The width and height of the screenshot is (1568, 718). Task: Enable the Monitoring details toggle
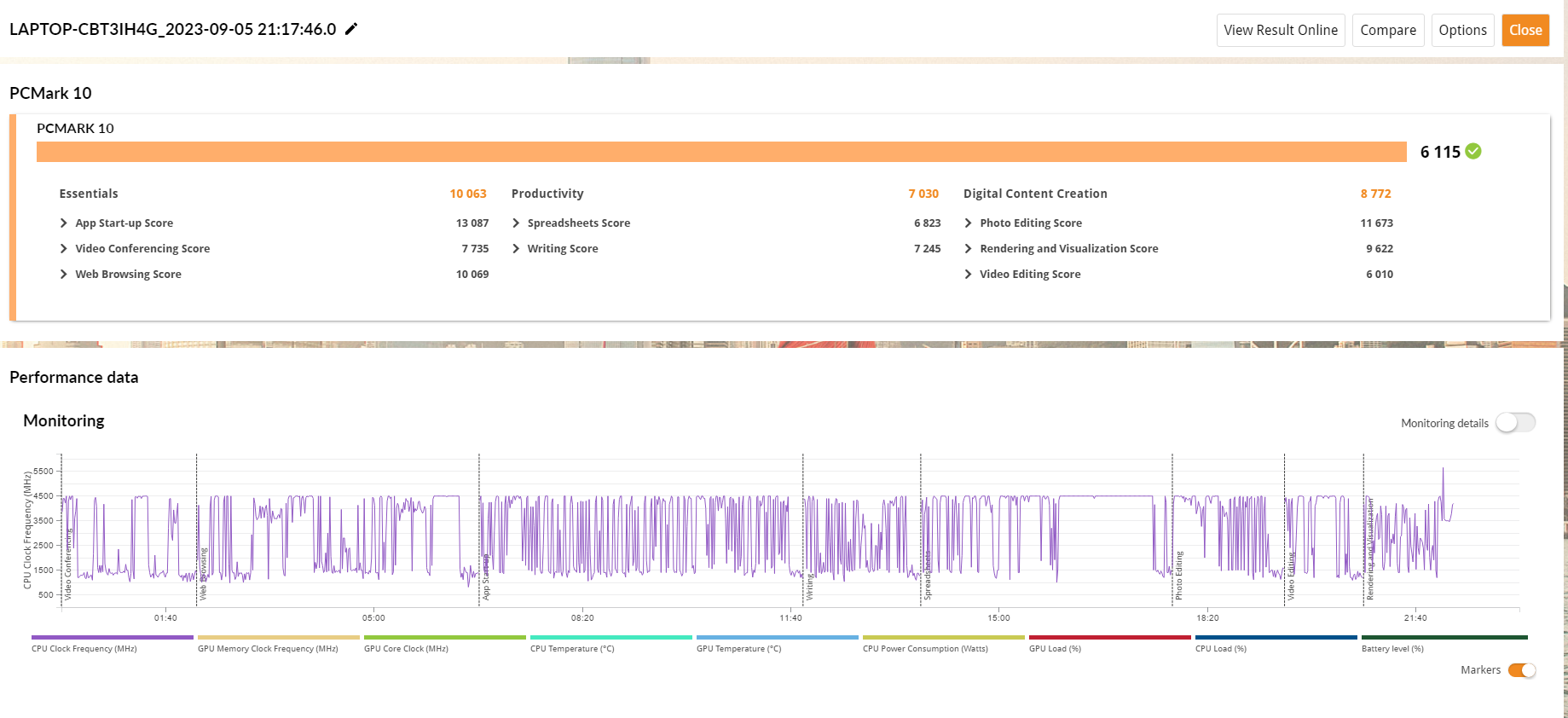(x=1515, y=423)
